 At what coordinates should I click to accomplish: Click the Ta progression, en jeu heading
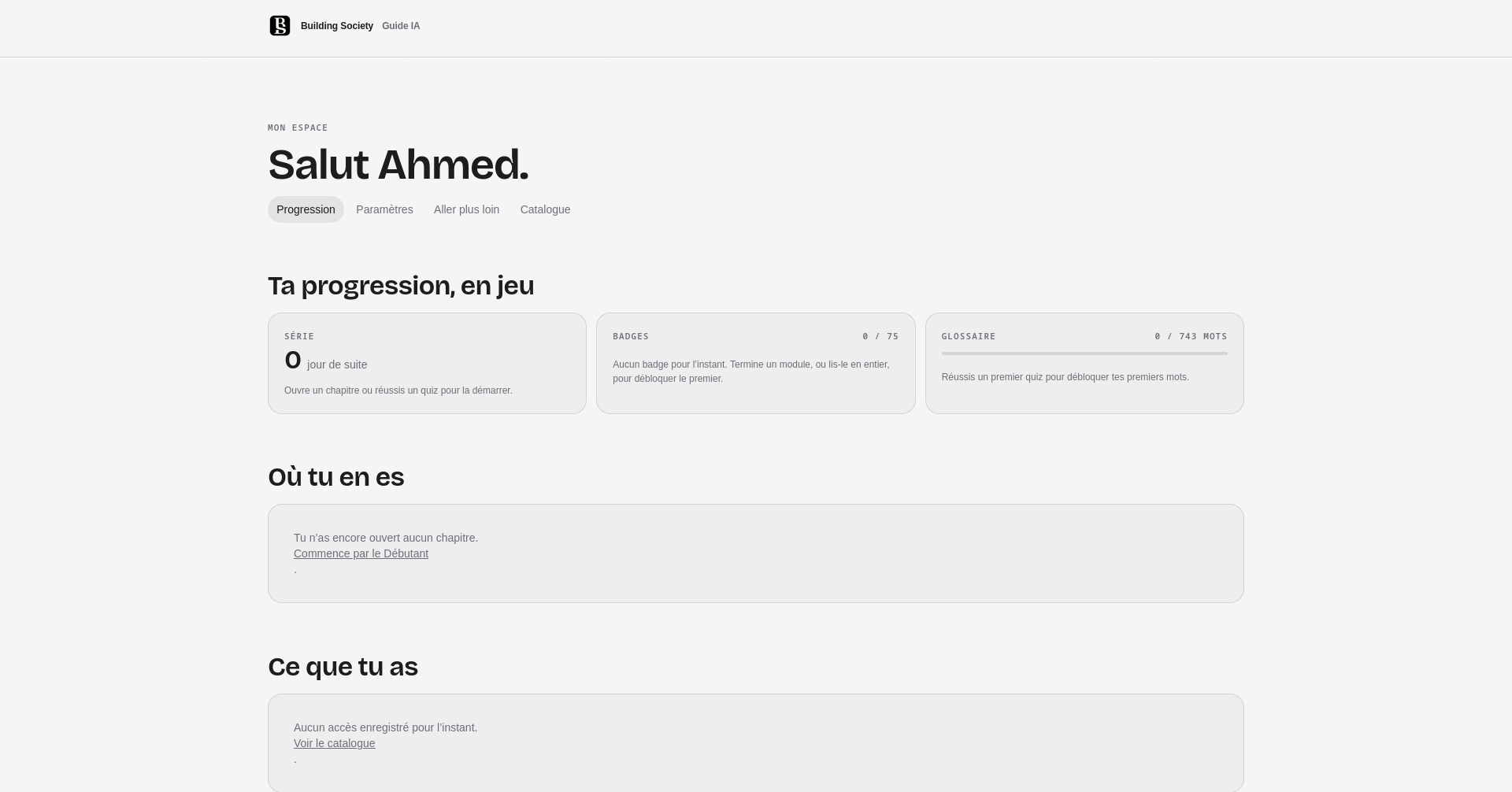point(401,285)
